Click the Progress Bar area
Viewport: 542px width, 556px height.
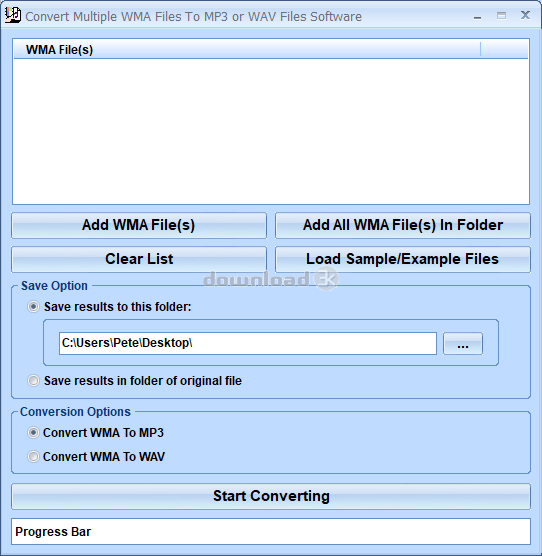(x=271, y=532)
